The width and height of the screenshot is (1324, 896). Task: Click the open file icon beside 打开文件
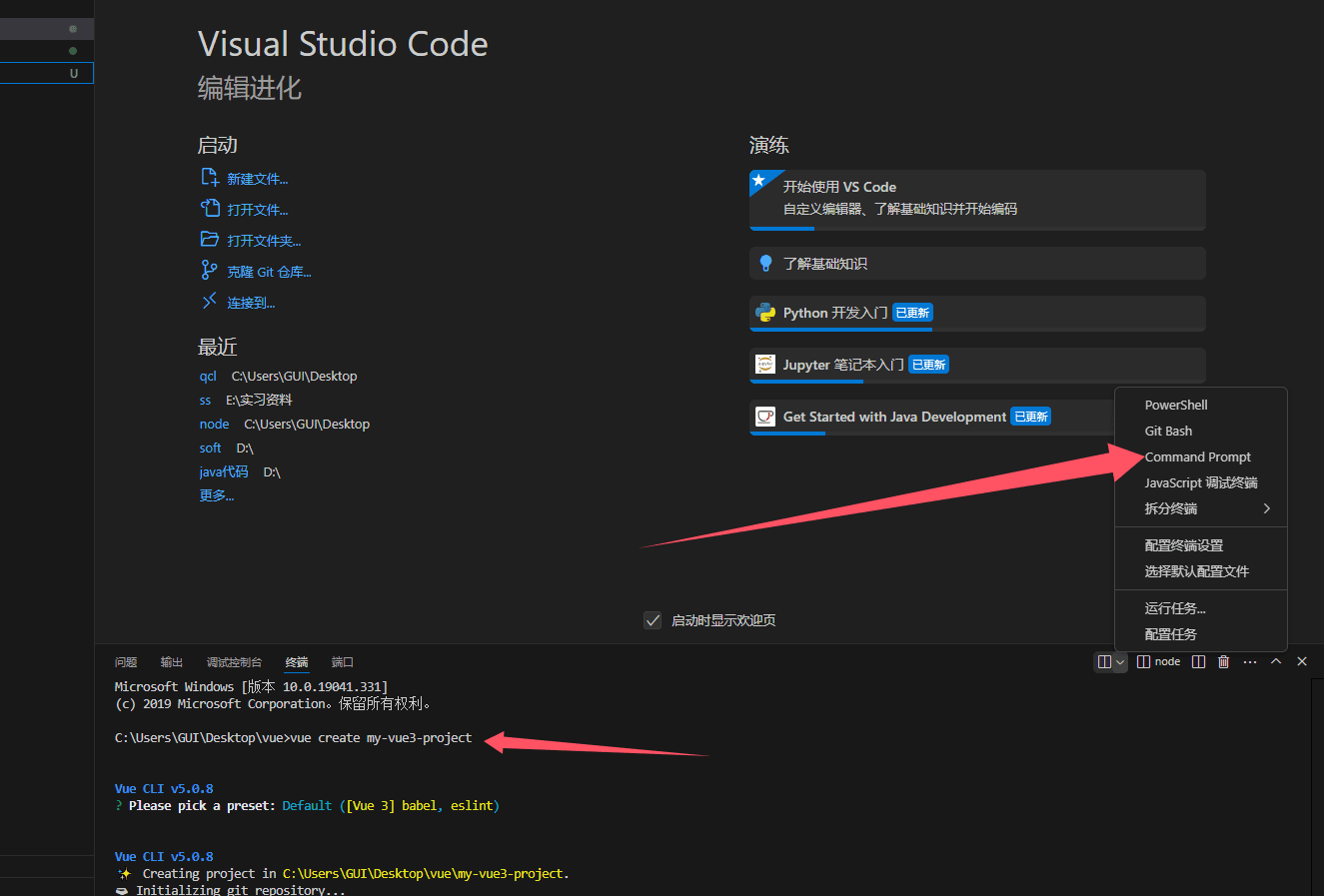tap(210, 209)
